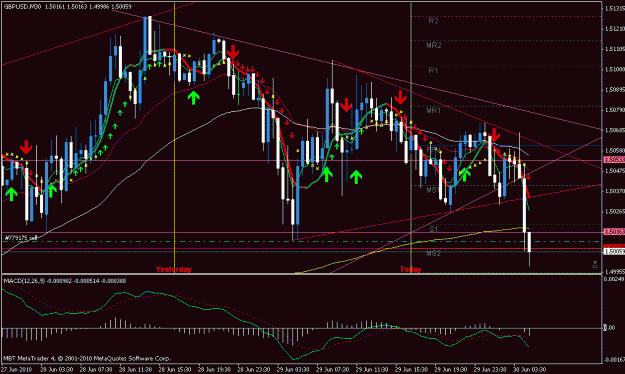
Task: Click the 28 Jun 23:30 time label
Action: [254, 370]
